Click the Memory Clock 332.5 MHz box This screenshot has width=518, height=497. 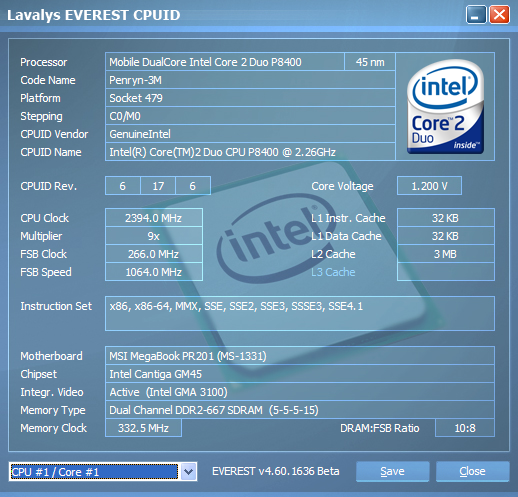(143, 428)
